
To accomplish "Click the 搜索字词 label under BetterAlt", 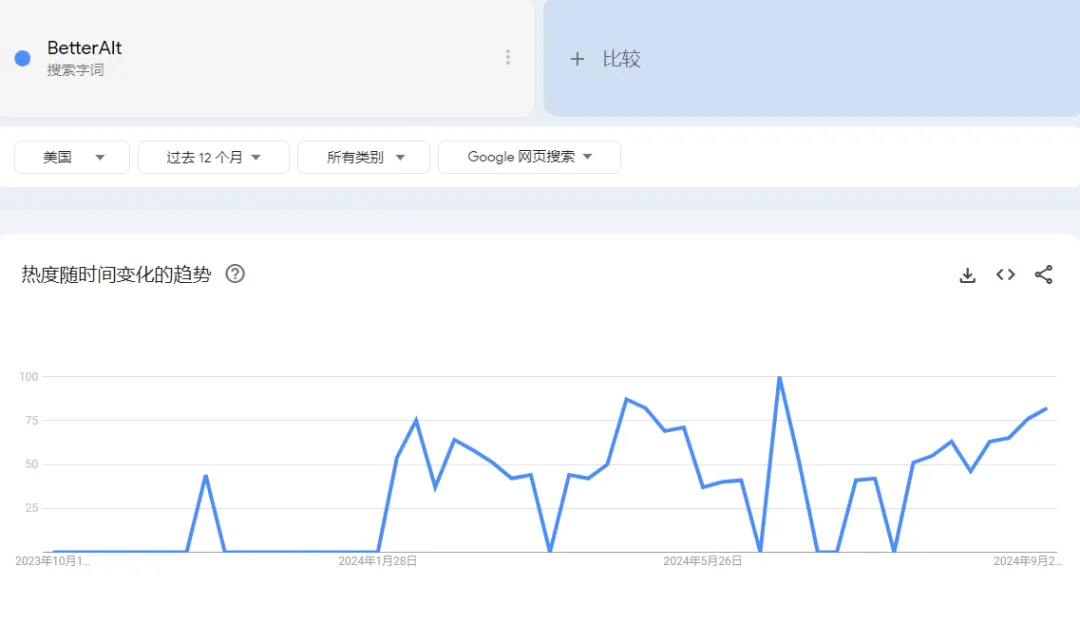I will click(x=75, y=70).
